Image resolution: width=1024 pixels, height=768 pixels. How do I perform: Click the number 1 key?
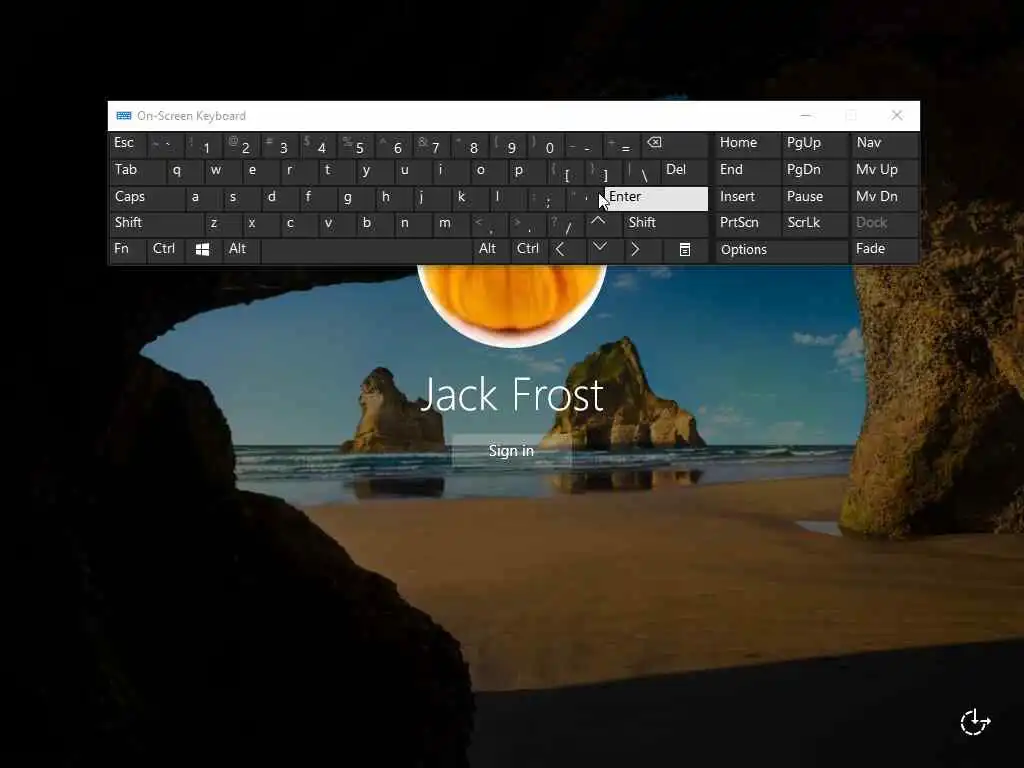pyautogui.click(x=203, y=145)
